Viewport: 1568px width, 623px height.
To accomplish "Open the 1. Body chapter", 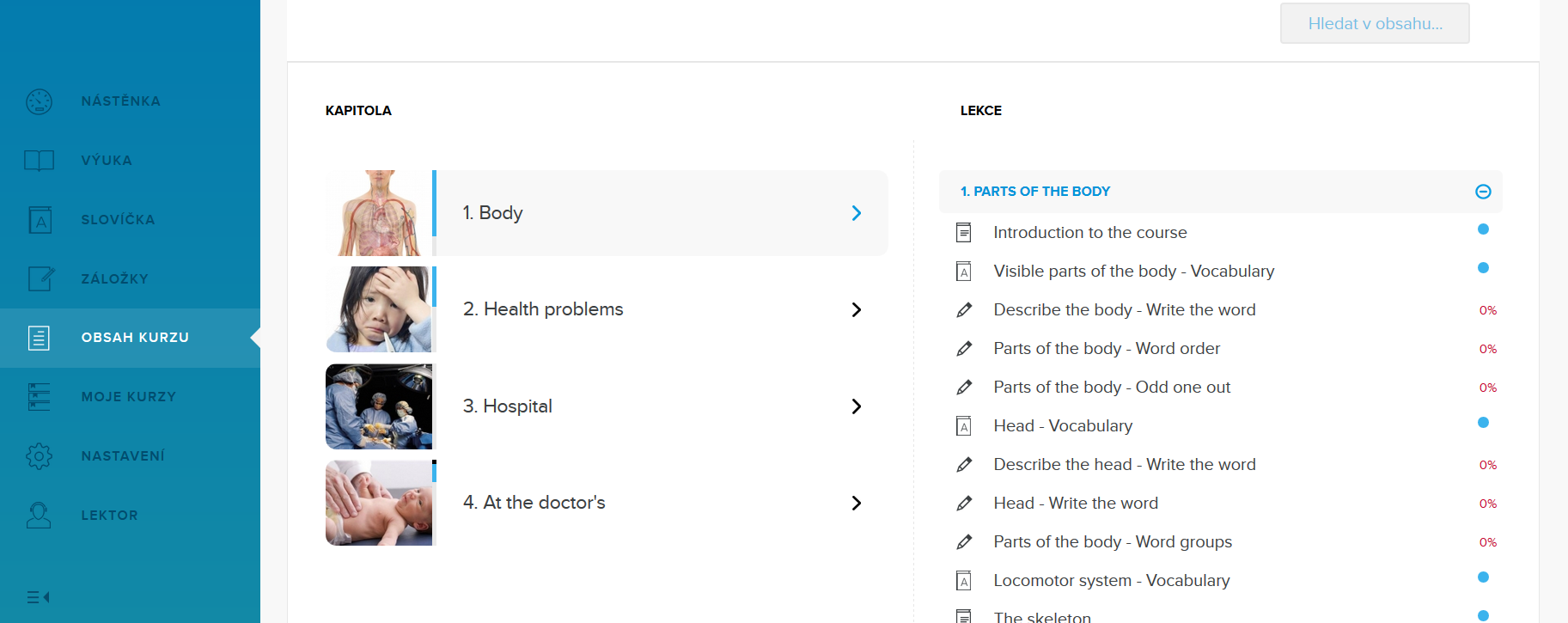I will pyautogui.click(x=662, y=213).
